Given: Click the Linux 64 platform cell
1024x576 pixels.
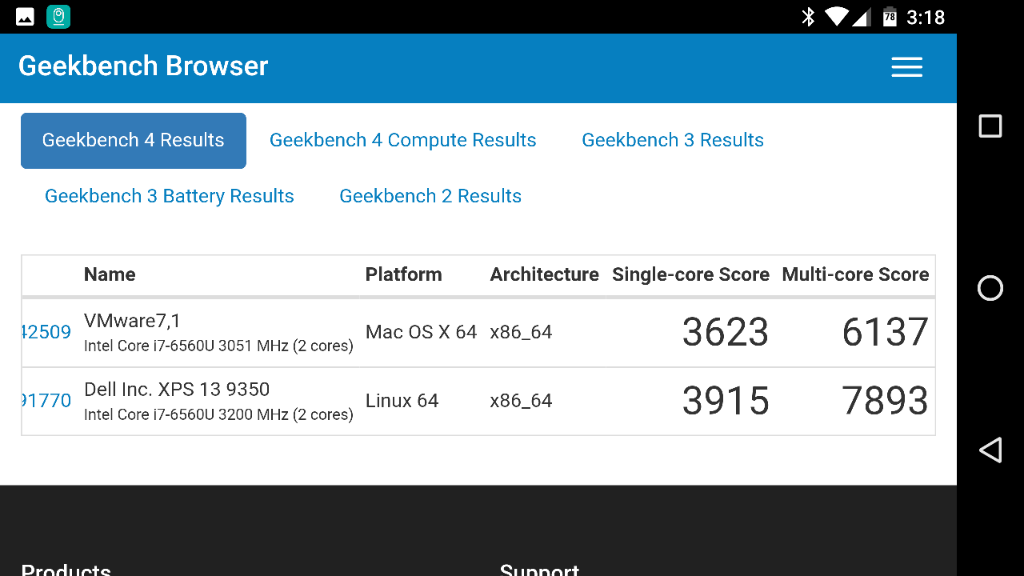Looking at the screenshot, I should (402, 400).
